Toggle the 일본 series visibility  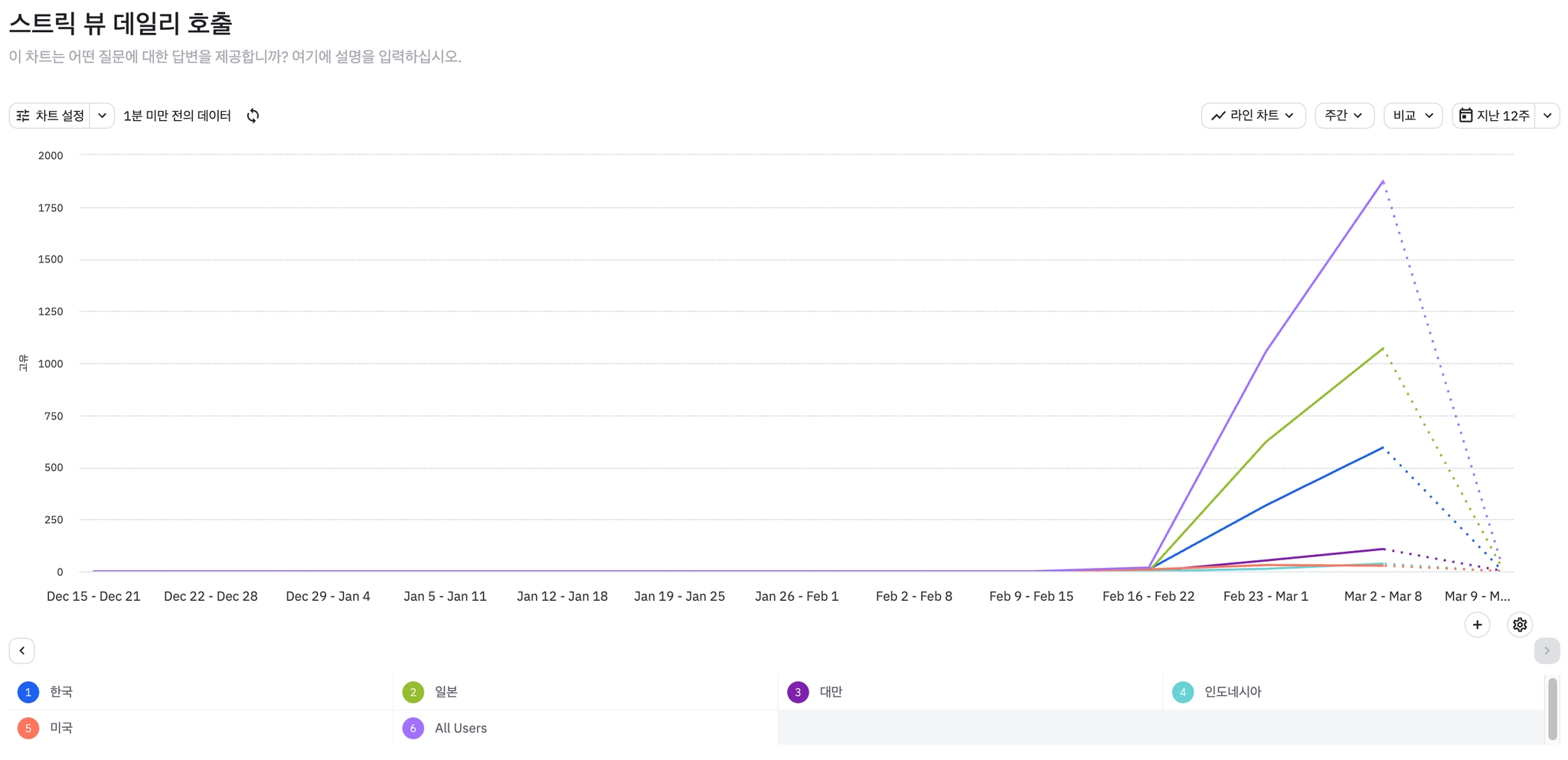click(x=446, y=692)
